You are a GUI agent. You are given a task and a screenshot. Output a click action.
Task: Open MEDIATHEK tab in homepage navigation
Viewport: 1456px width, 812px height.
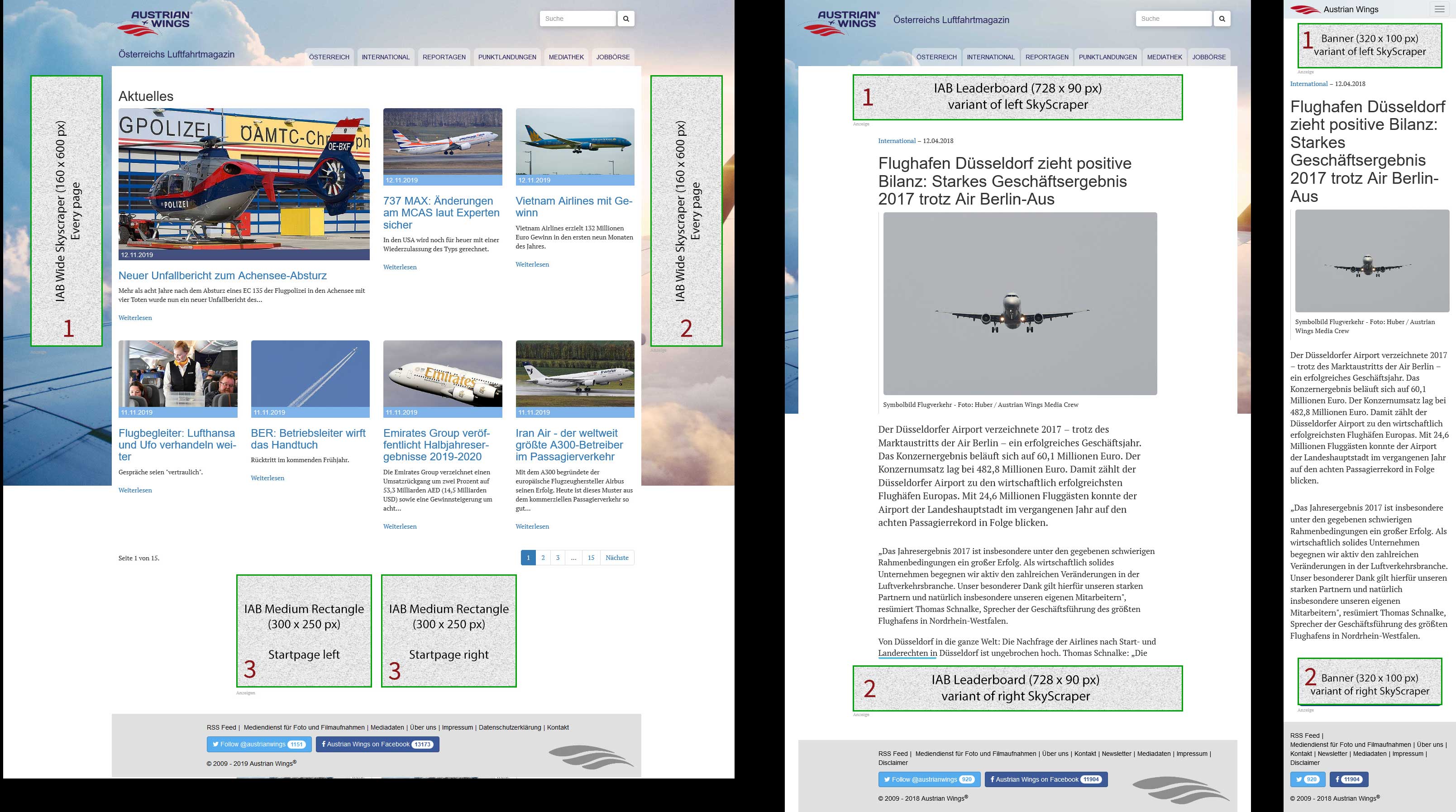pos(566,57)
